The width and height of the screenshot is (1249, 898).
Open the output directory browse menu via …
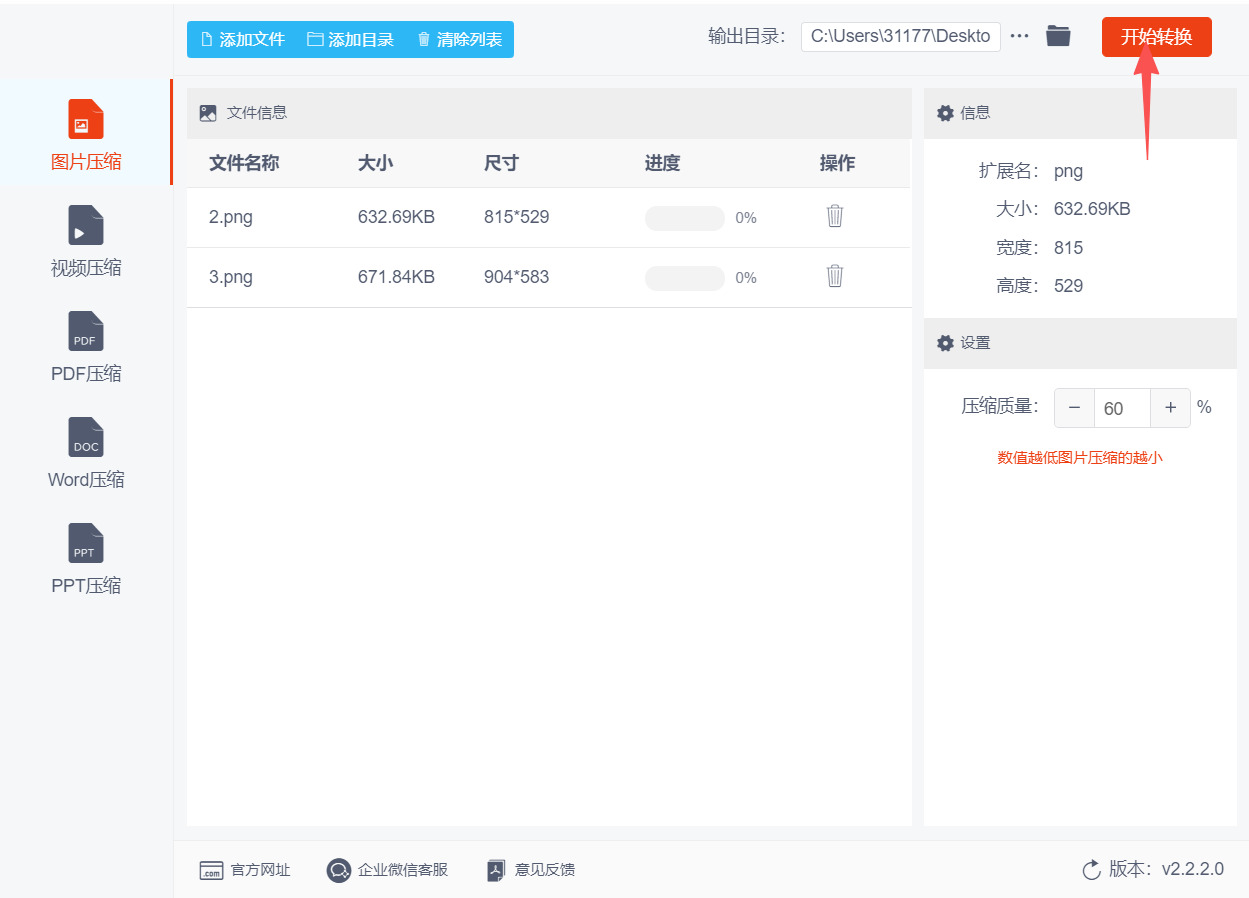pyautogui.click(x=1019, y=35)
